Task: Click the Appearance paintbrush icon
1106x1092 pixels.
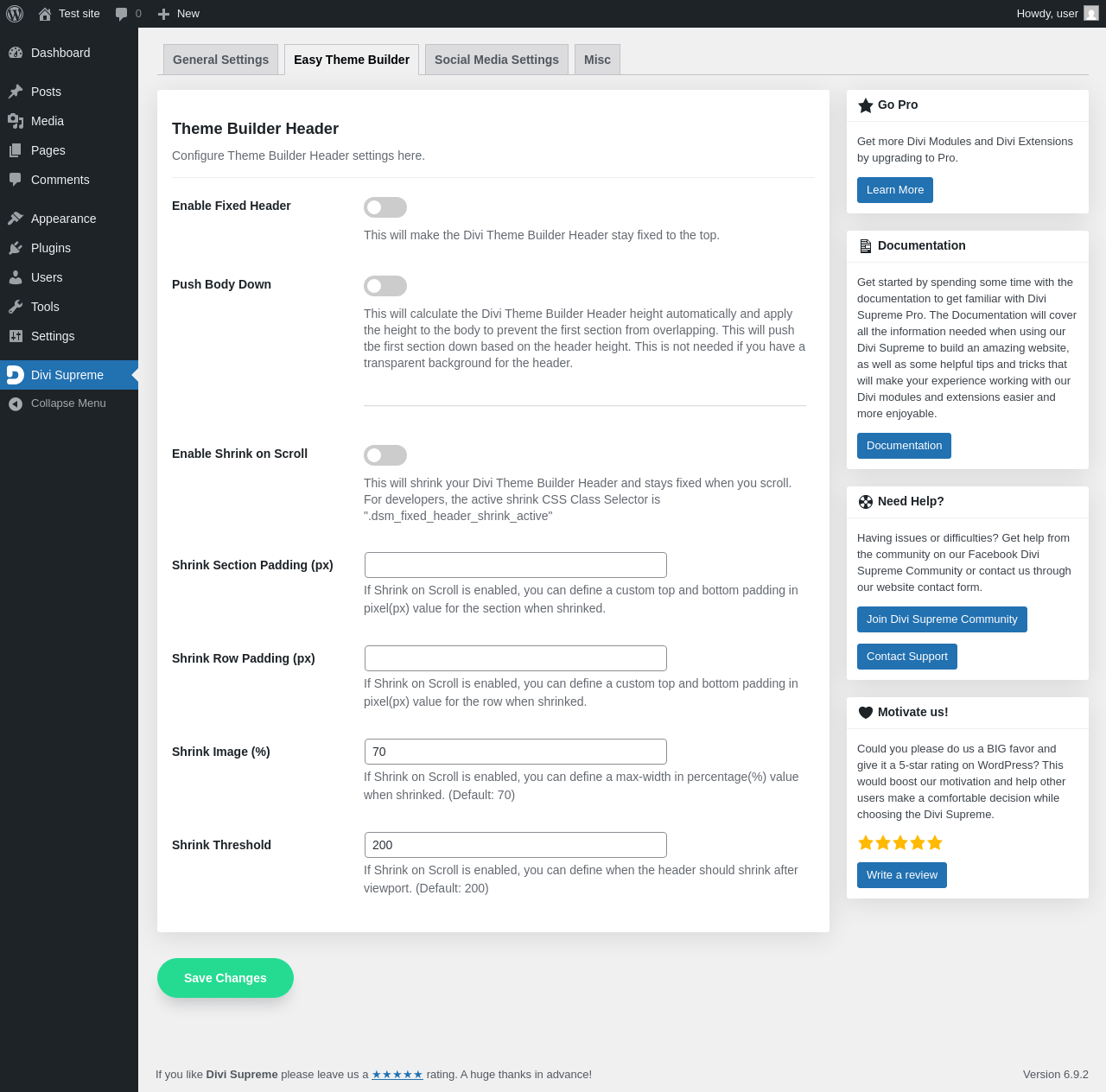Action: click(x=16, y=219)
